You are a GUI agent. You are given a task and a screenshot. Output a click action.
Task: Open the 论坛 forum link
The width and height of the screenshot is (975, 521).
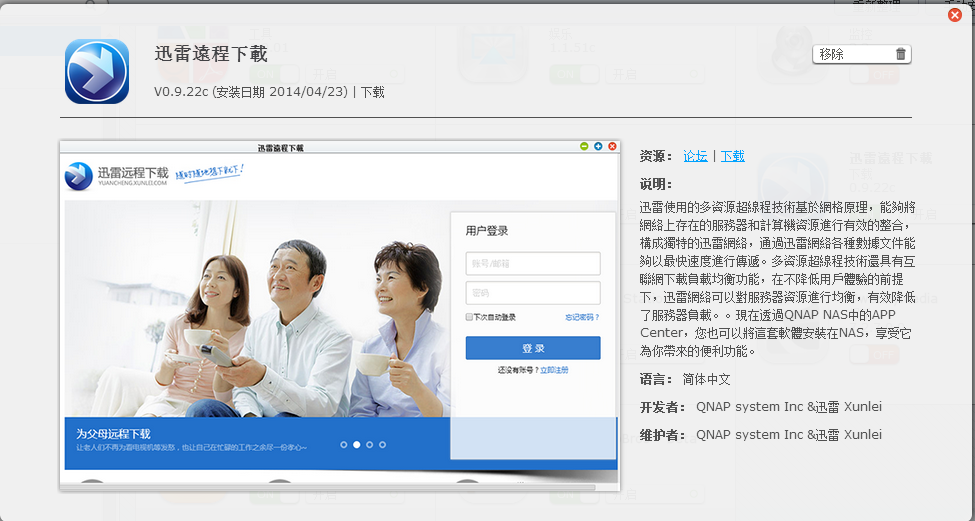click(x=695, y=156)
